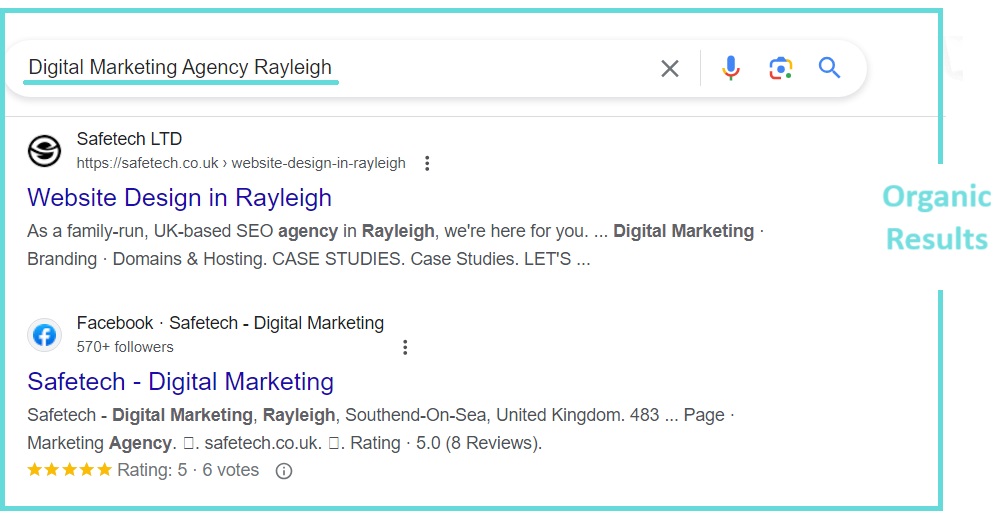Click the Facebook favicon icon

point(44,335)
